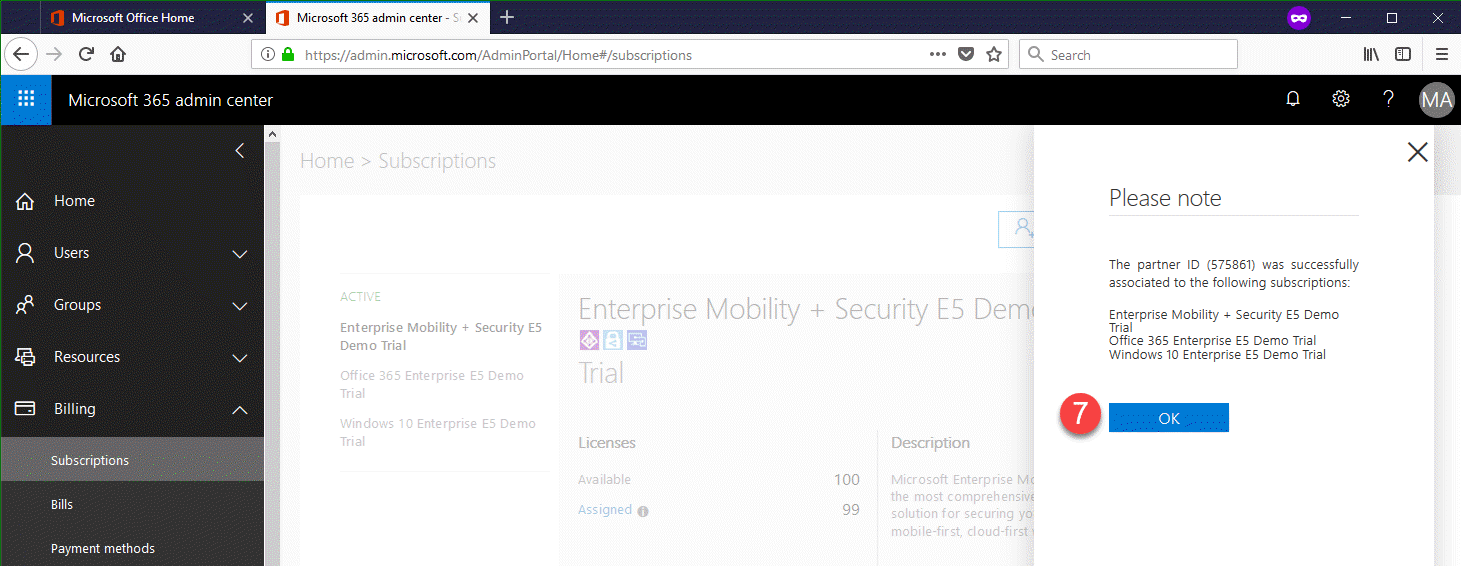The height and width of the screenshot is (566, 1461).
Task: Reload the current page
Action: [86, 54]
